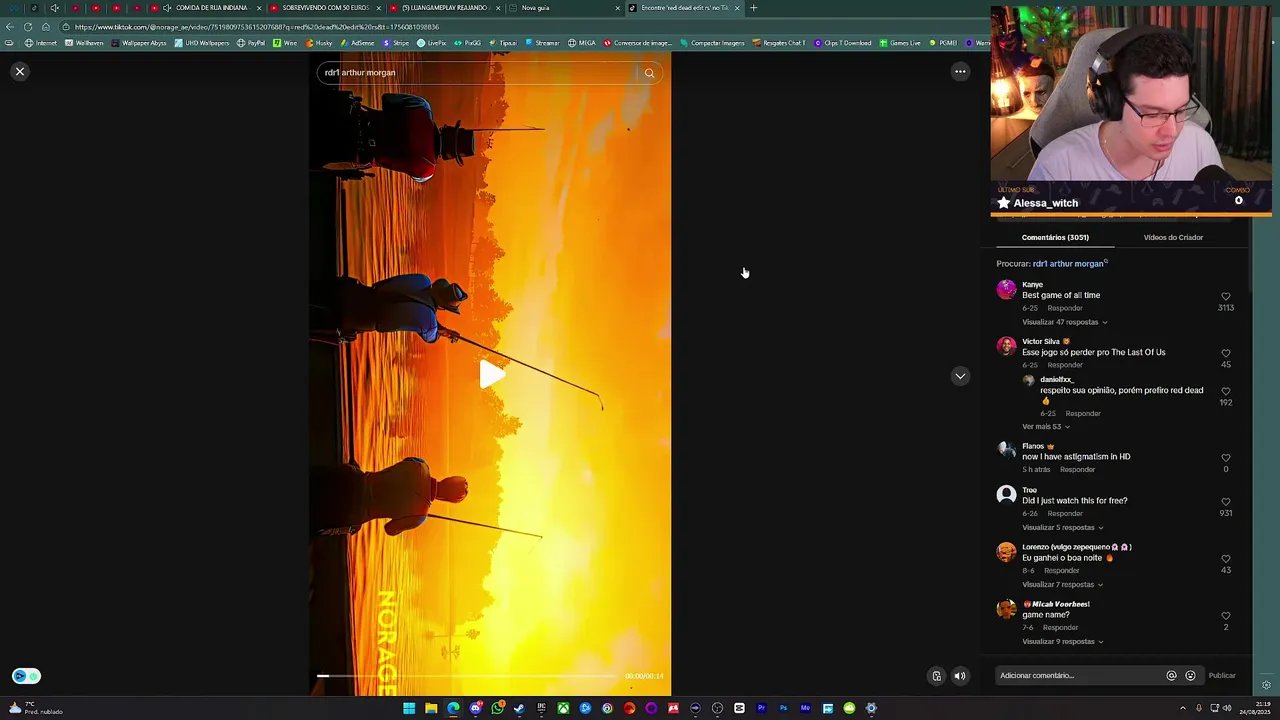The height and width of the screenshot is (720, 1280).
Task: Open the Streamar bookmark
Action: (x=542, y=43)
